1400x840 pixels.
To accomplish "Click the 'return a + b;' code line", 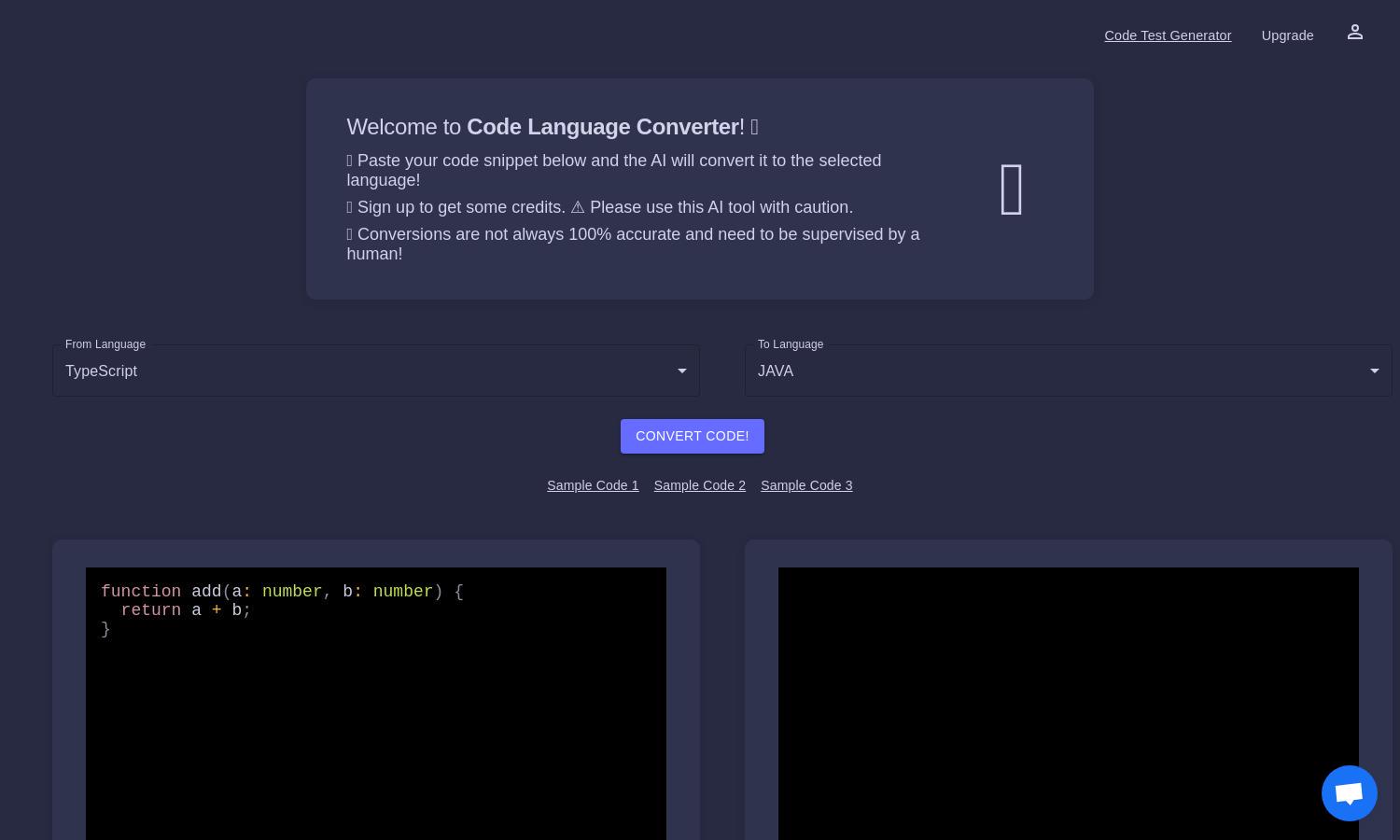I will coord(186,610).
